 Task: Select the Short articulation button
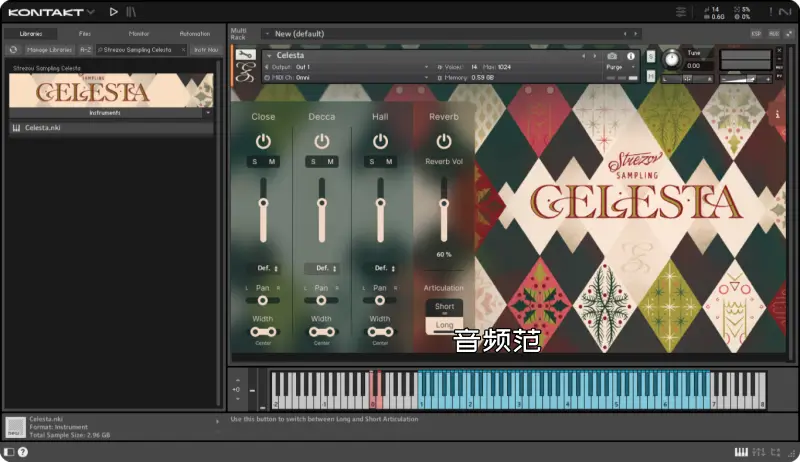pos(444,307)
